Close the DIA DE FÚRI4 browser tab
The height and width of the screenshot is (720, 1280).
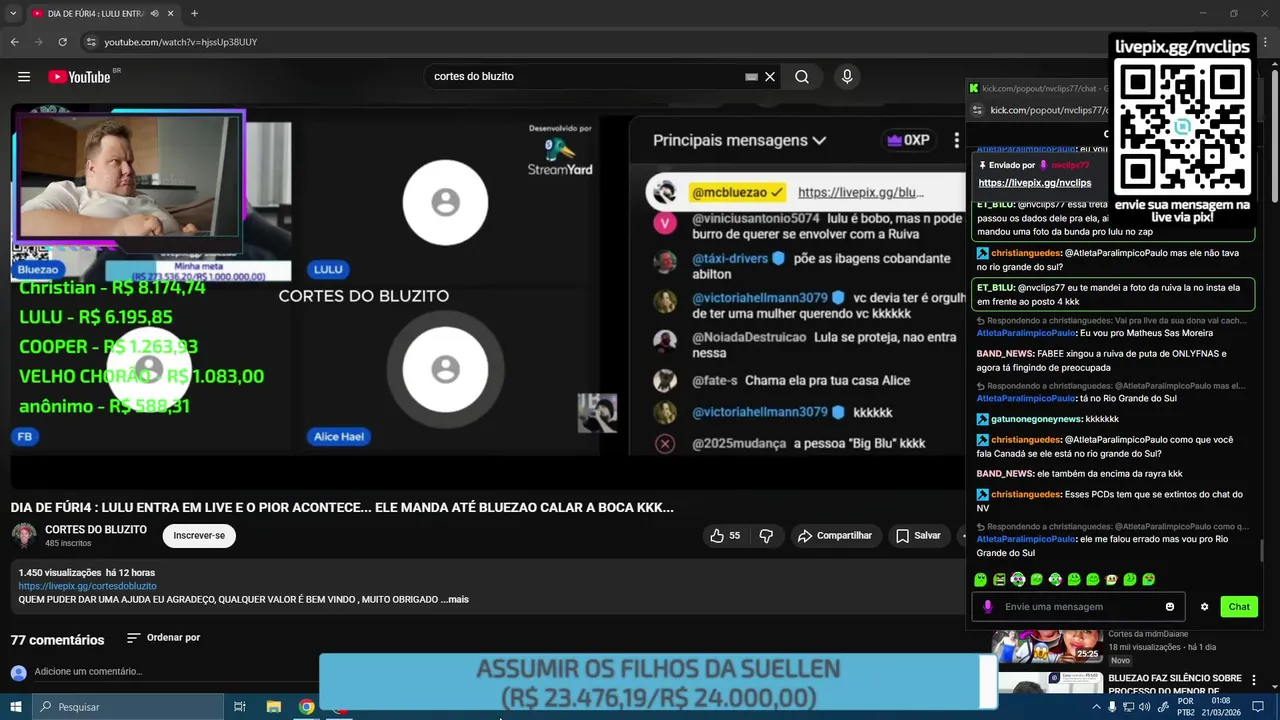171,14
